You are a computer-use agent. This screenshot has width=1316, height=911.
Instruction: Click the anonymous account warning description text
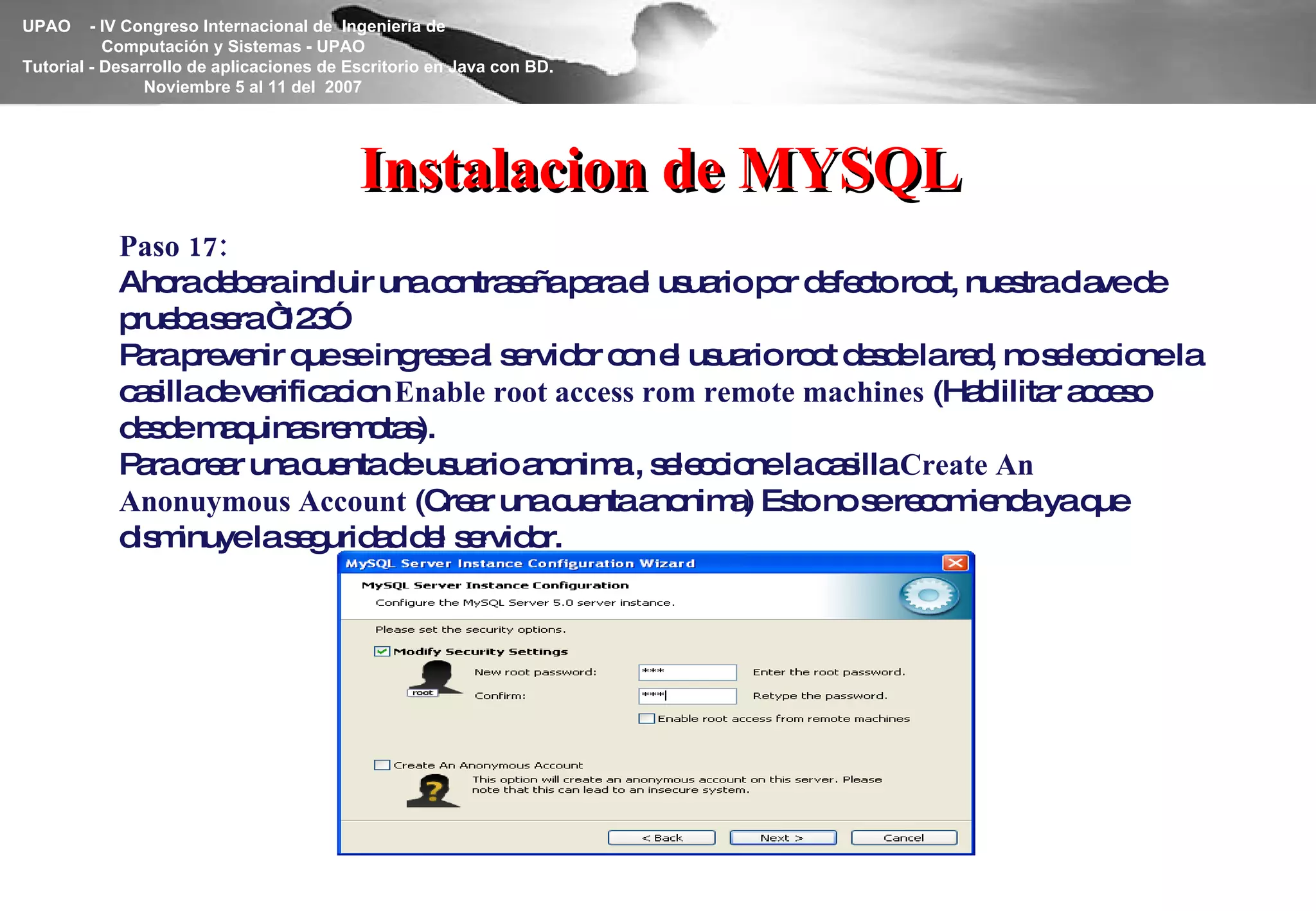tap(677, 784)
